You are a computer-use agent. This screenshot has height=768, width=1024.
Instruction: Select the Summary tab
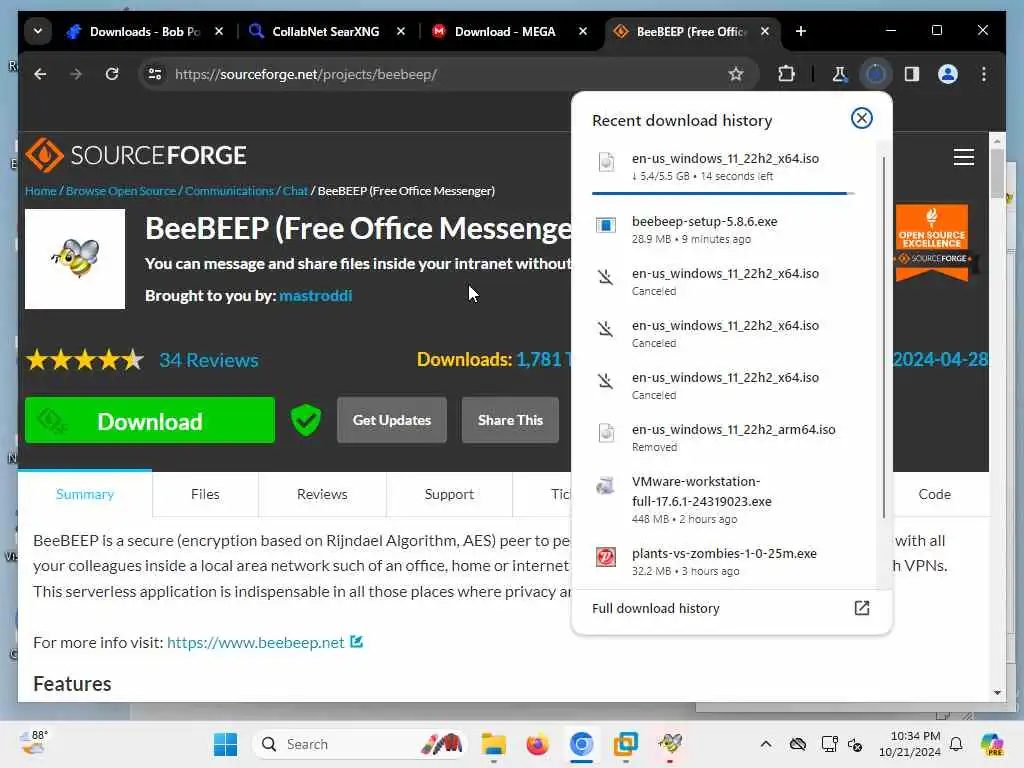[85, 494]
